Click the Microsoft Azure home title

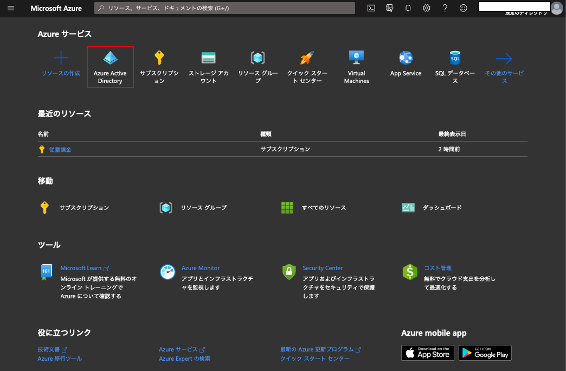[56, 8]
